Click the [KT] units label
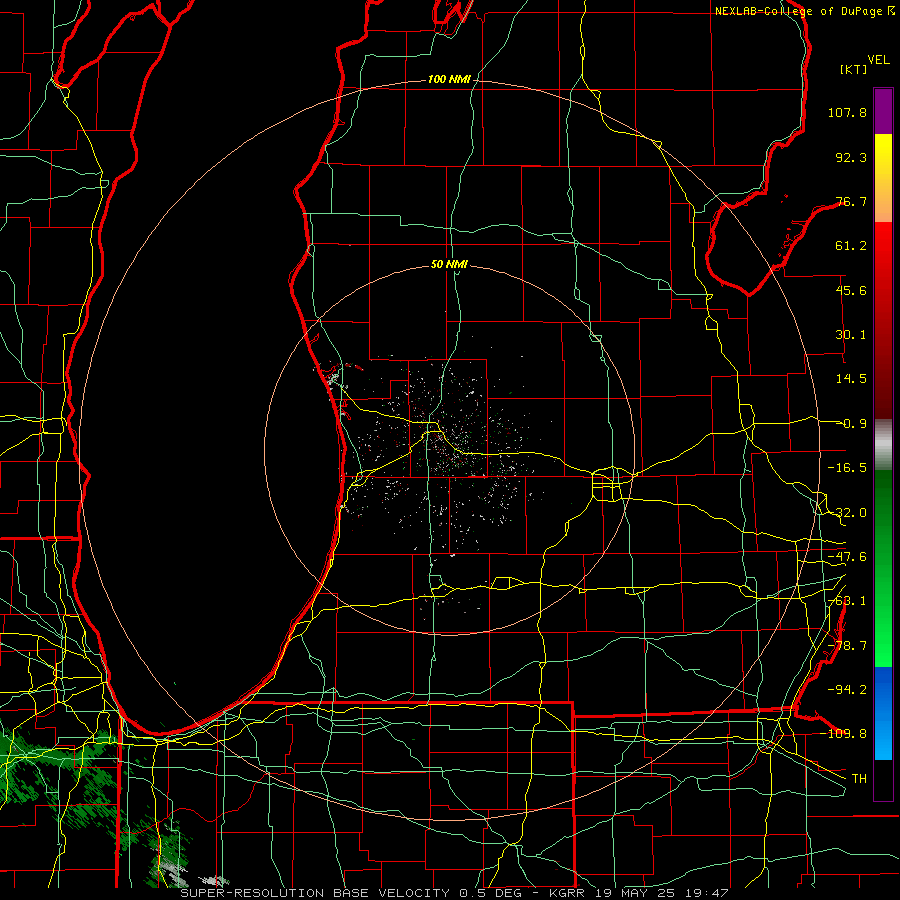This screenshot has width=900, height=900. pos(854,69)
